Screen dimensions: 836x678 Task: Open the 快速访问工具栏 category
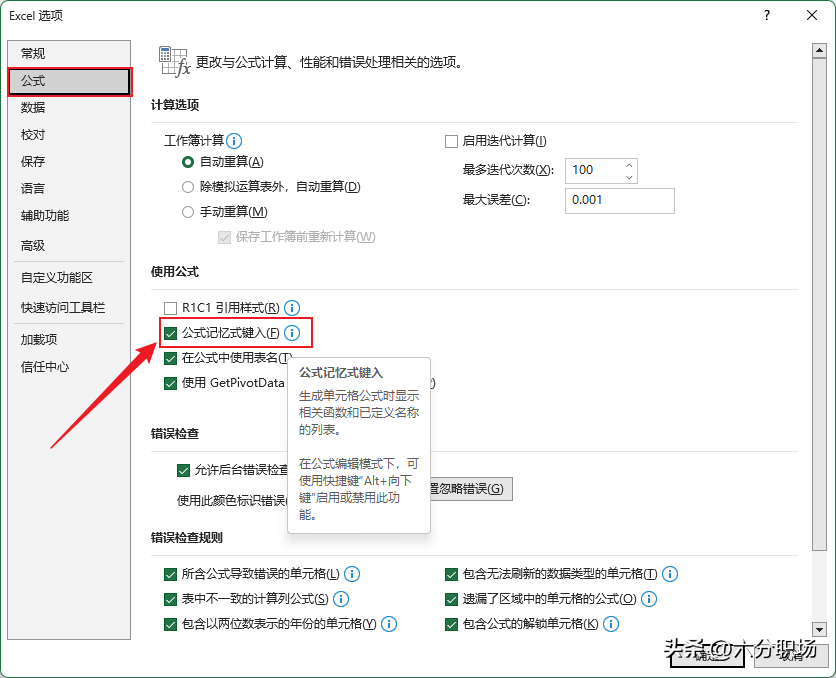[x=69, y=308]
